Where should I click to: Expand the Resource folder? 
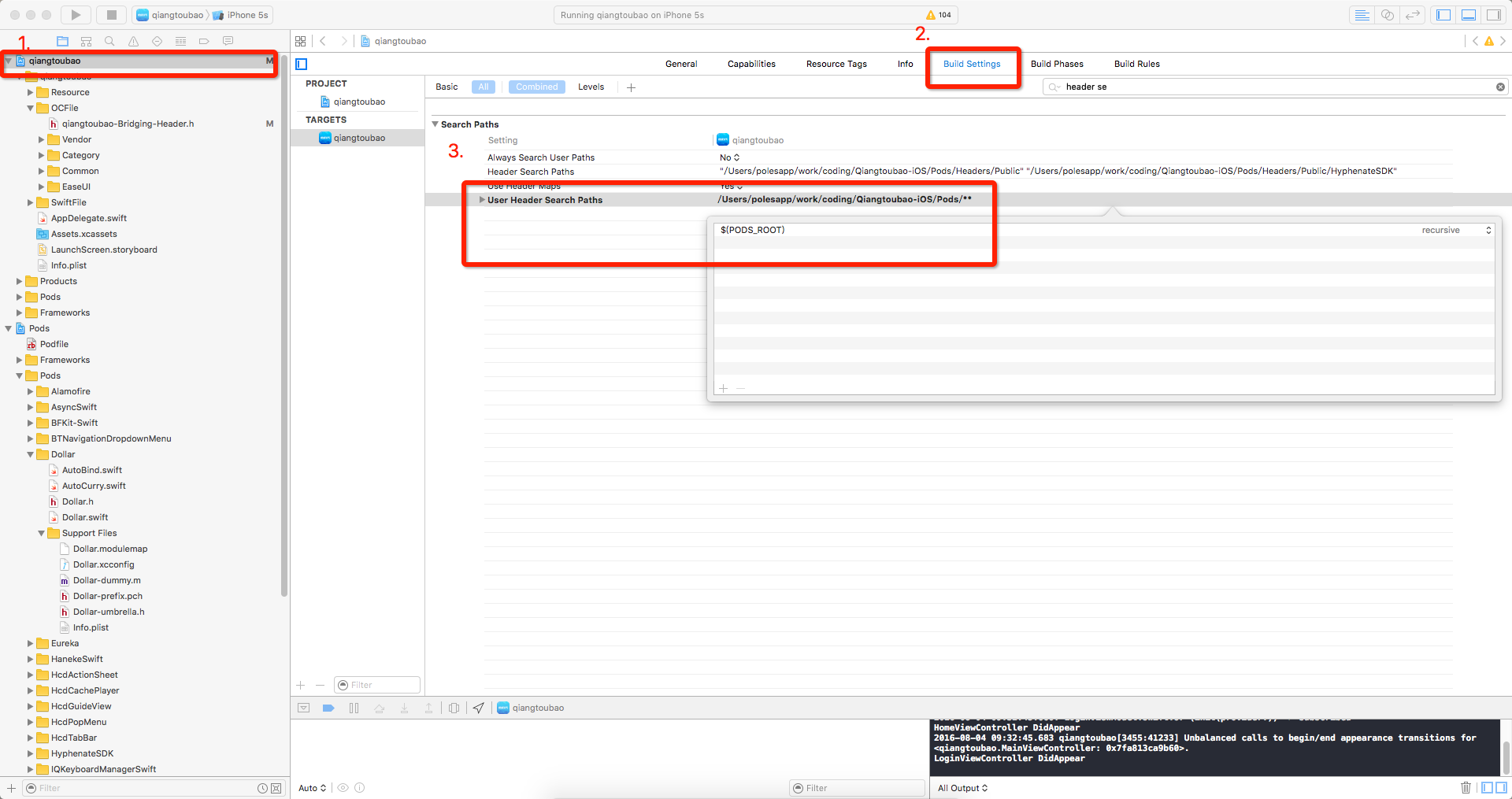click(31, 92)
